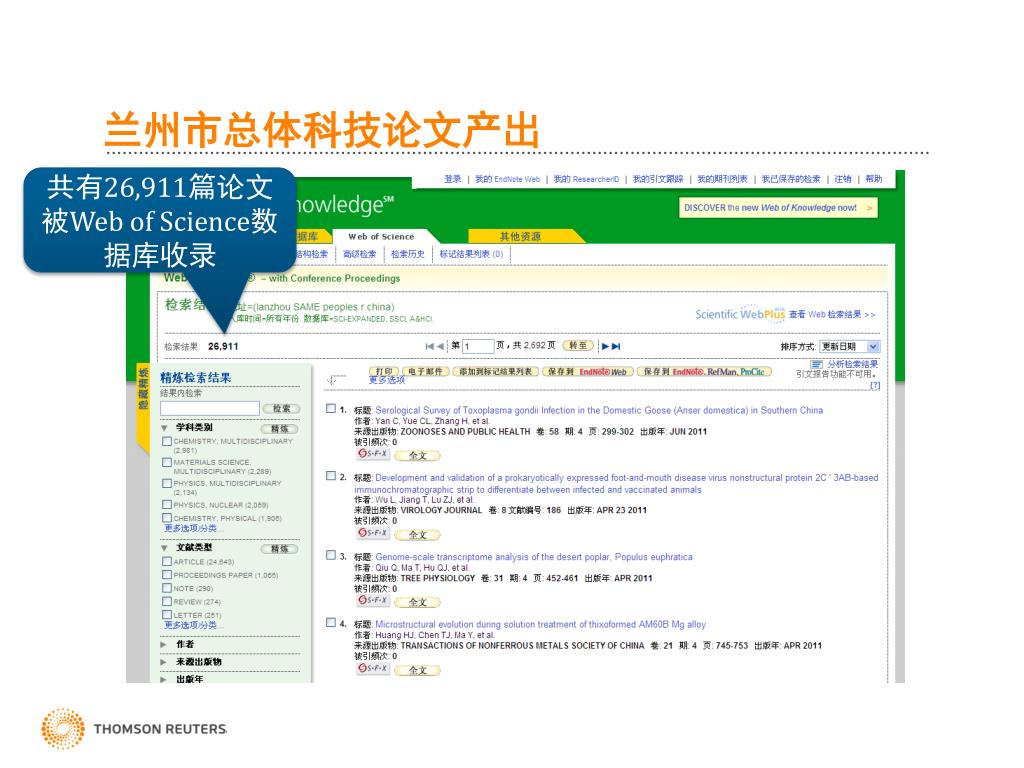Screen dimensions: 1024x768
Task: Check ARTICLE document type filter
Action: coord(167,562)
